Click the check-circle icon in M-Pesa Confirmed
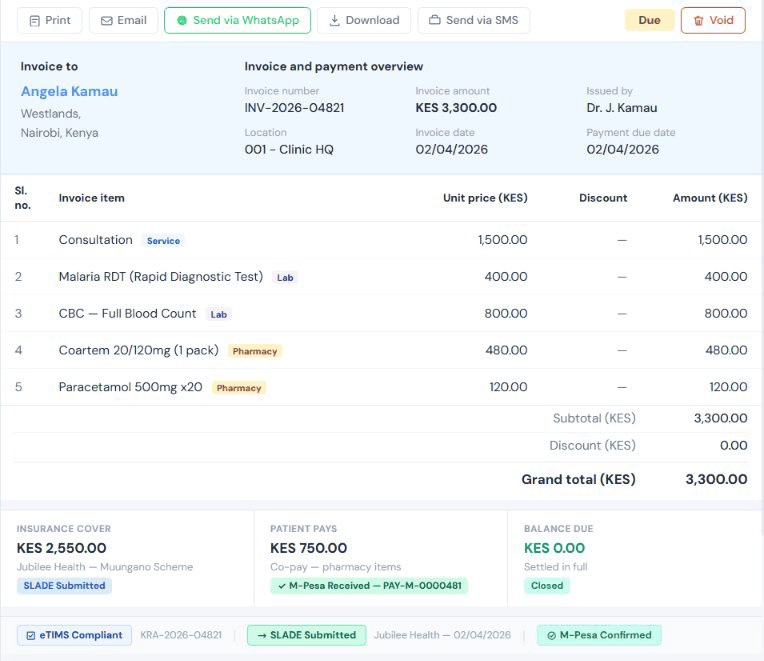Screen dimensions: 764x661 (552, 636)
